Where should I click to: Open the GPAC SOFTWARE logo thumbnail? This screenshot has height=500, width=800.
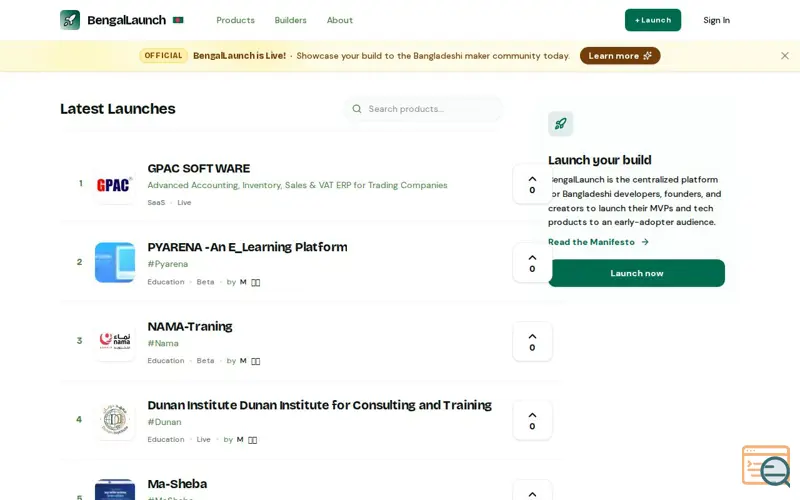pos(115,184)
